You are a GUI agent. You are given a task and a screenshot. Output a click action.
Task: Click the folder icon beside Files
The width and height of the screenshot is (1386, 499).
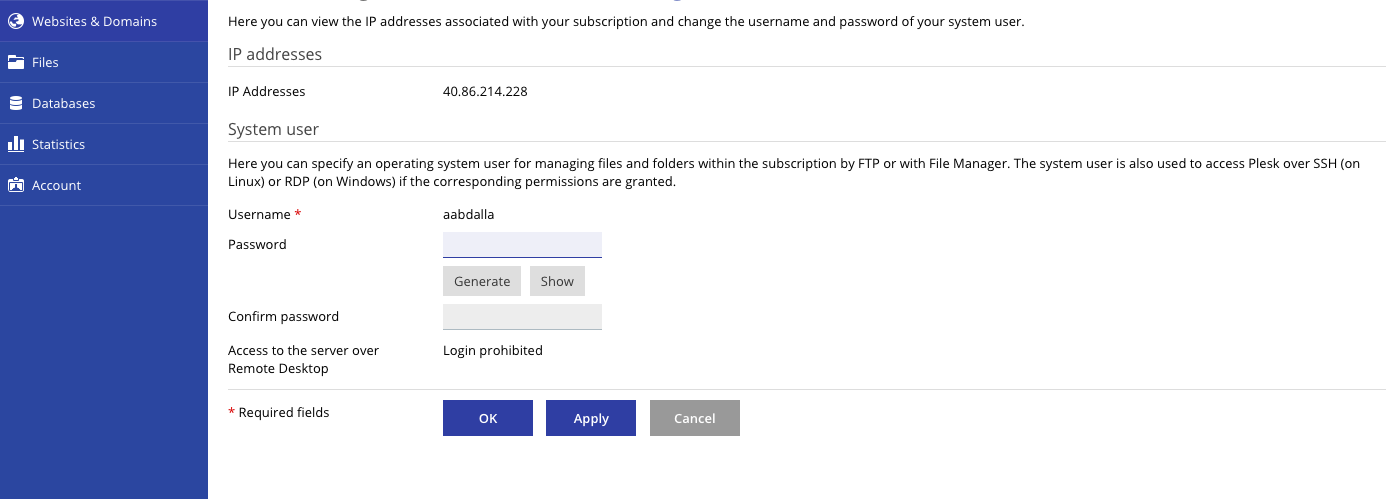(15, 62)
